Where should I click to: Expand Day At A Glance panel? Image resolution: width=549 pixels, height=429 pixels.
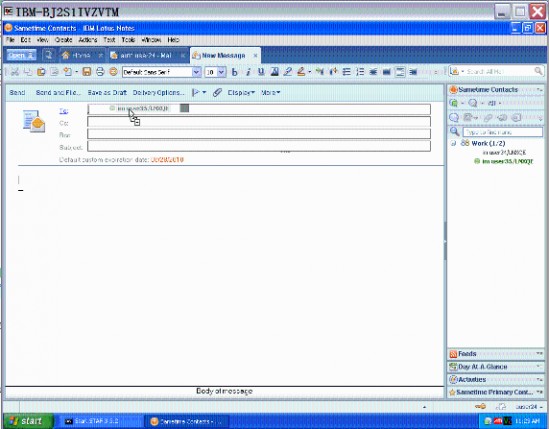click(x=496, y=367)
